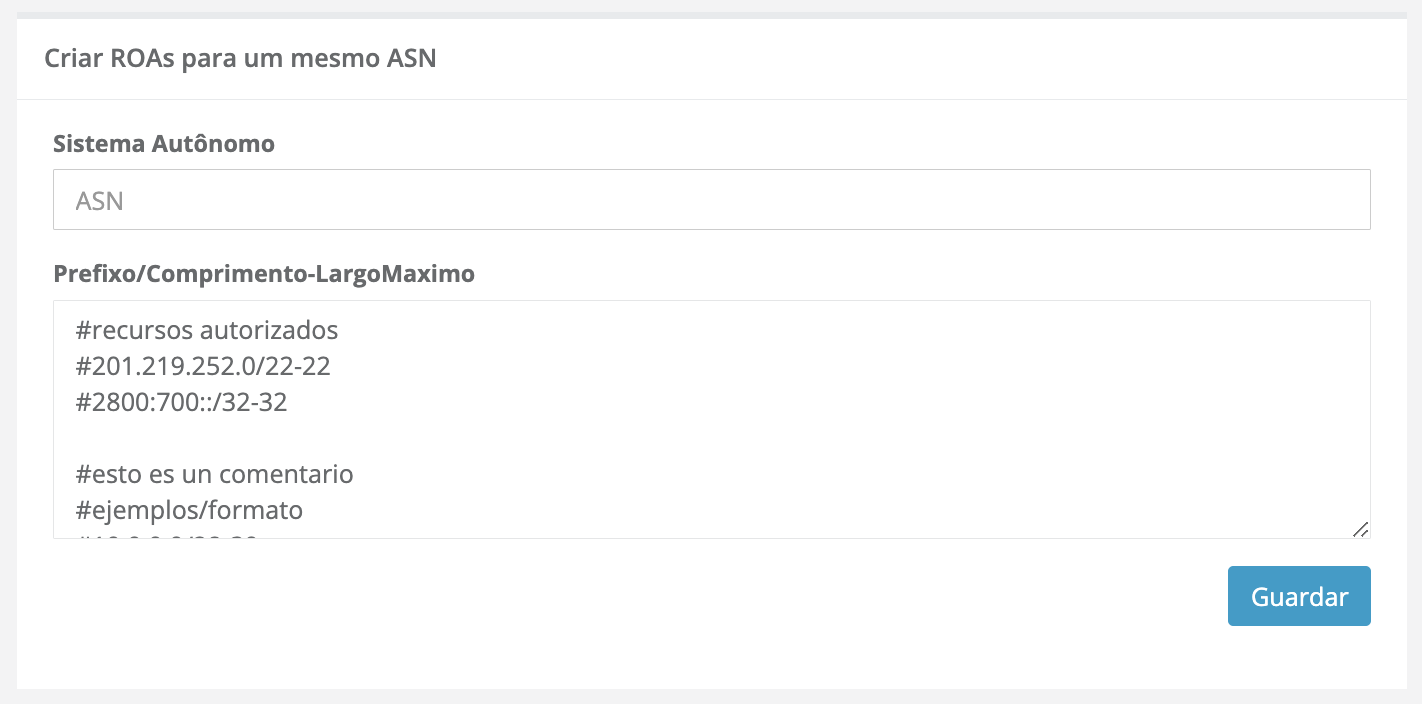Click the '#ejemplos/formato' line
1422x704 pixels.
[189, 510]
